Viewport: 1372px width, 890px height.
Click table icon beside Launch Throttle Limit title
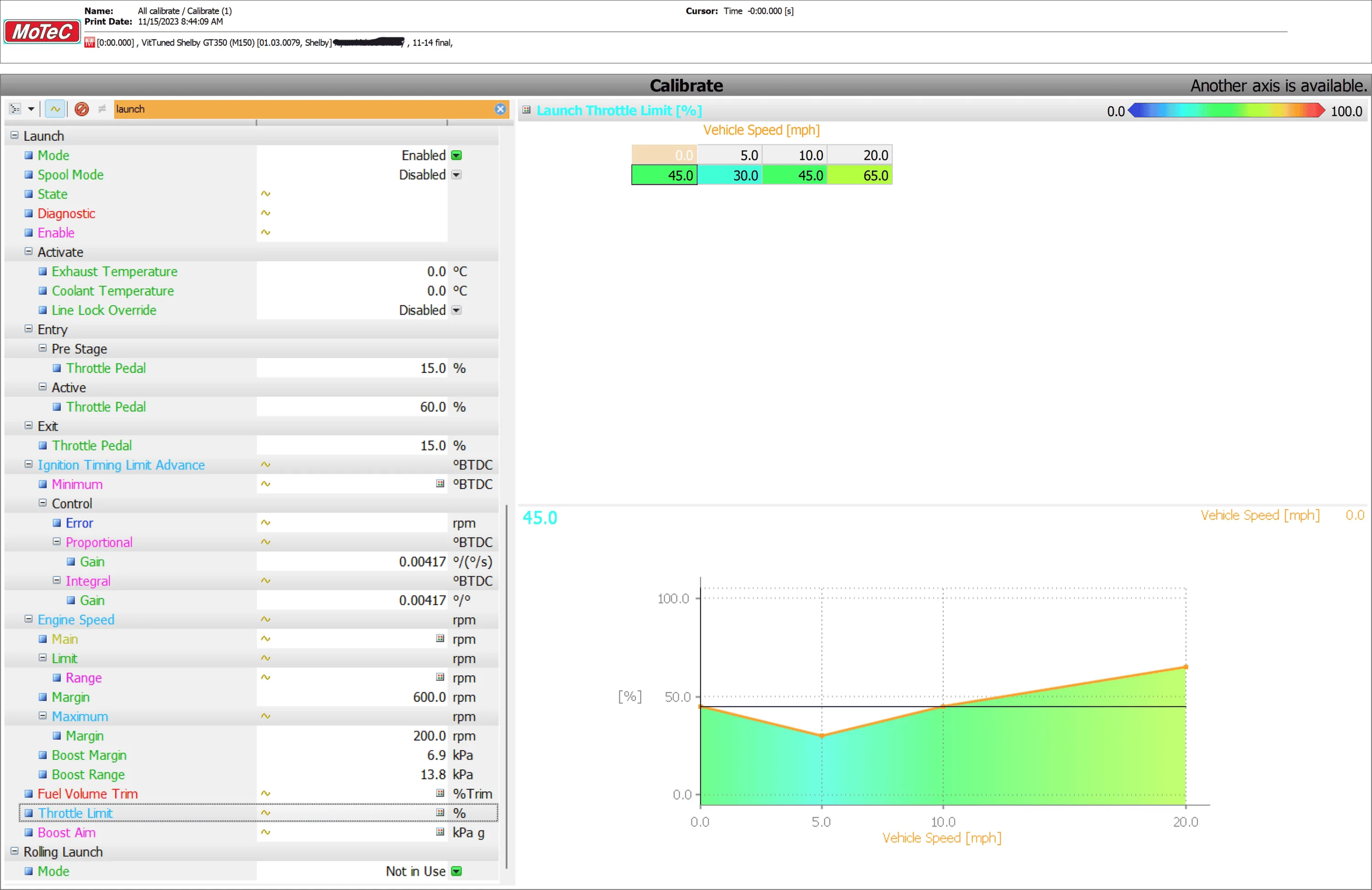click(526, 110)
